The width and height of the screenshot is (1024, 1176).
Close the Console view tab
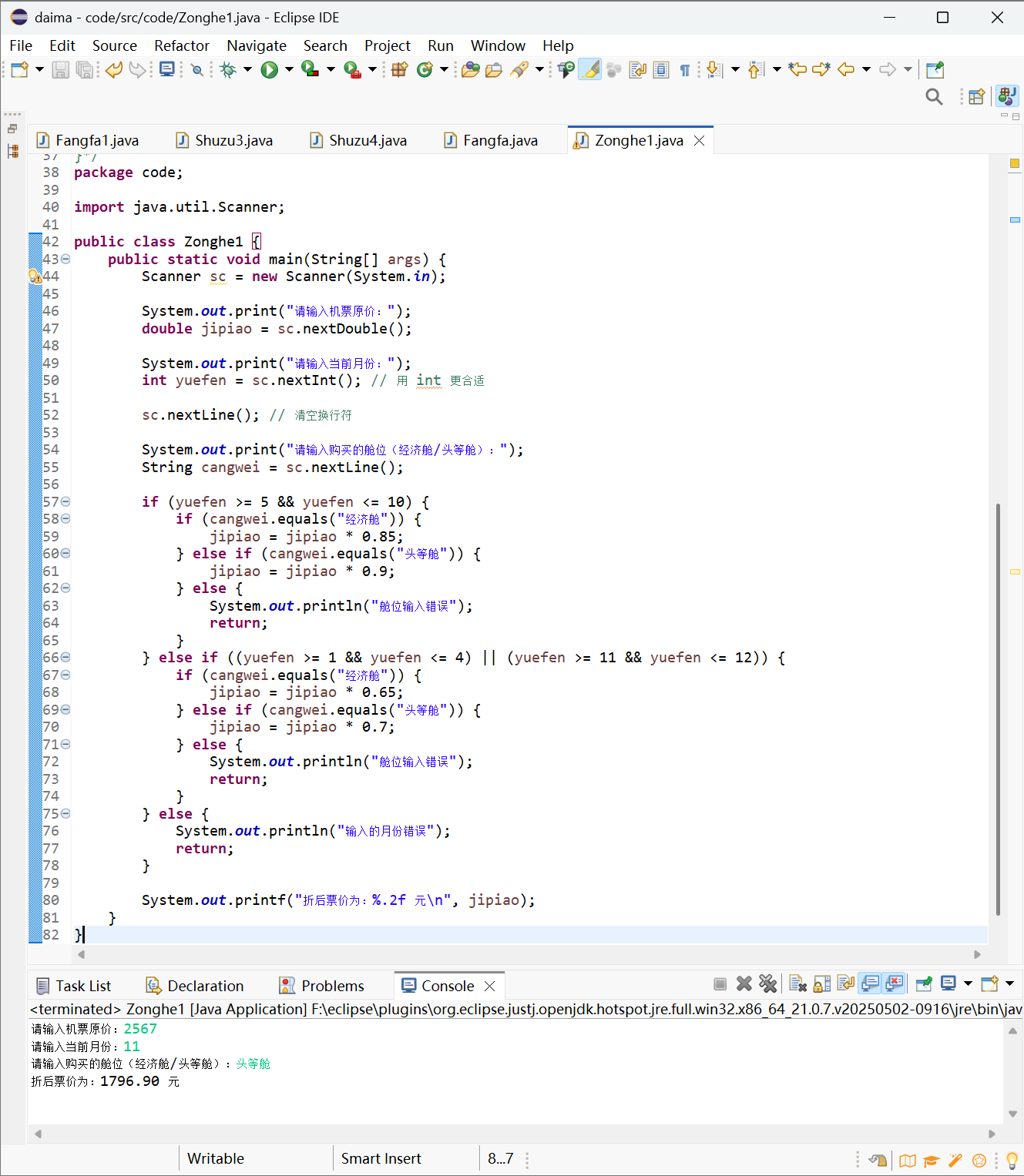(489, 986)
